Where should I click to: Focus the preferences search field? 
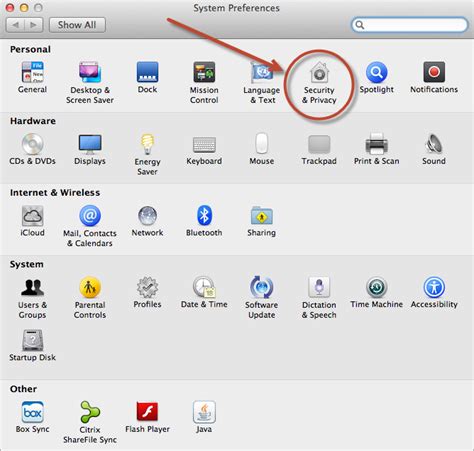[409, 25]
